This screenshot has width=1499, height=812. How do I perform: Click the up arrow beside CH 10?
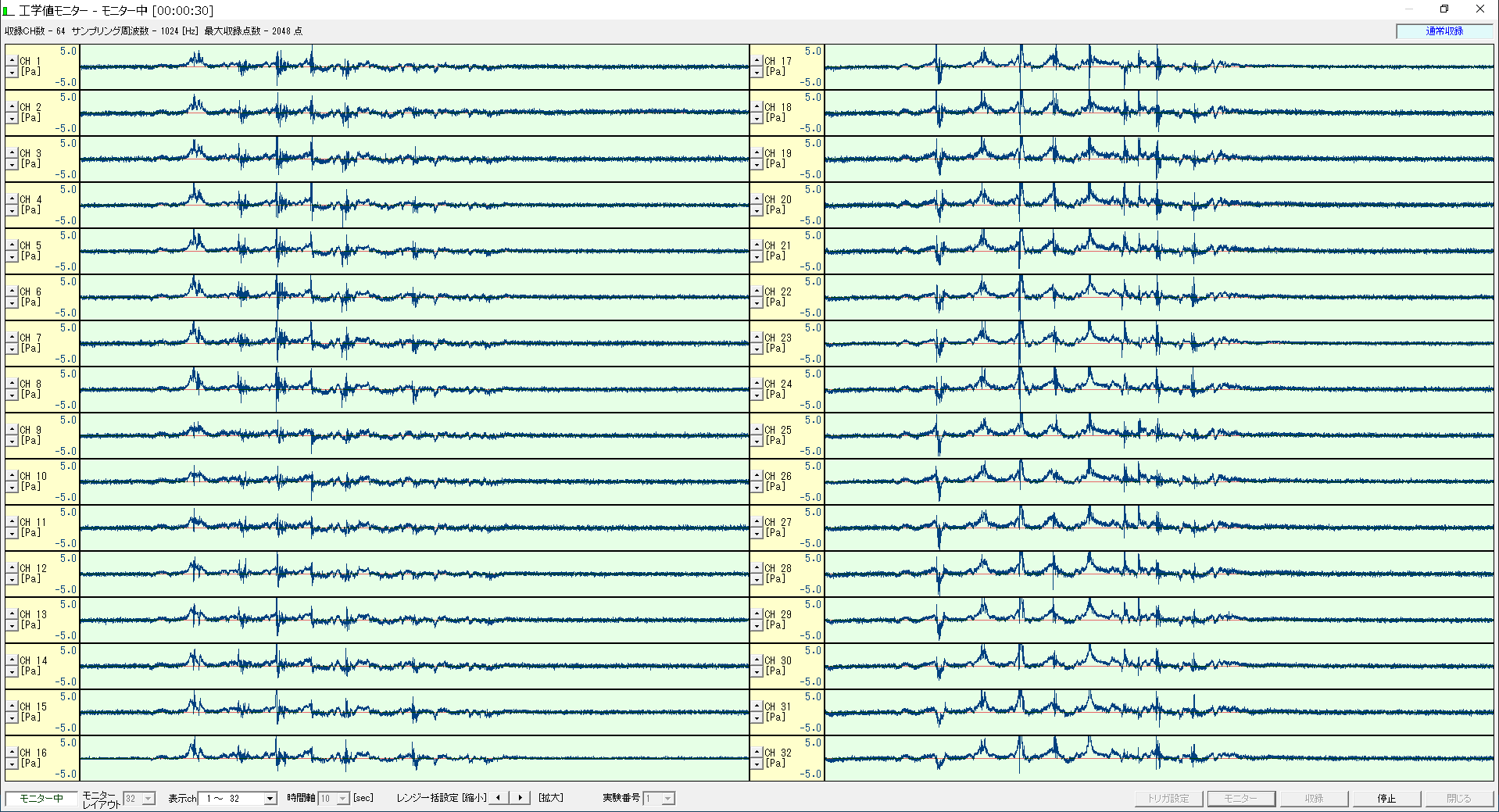pos(12,476)
